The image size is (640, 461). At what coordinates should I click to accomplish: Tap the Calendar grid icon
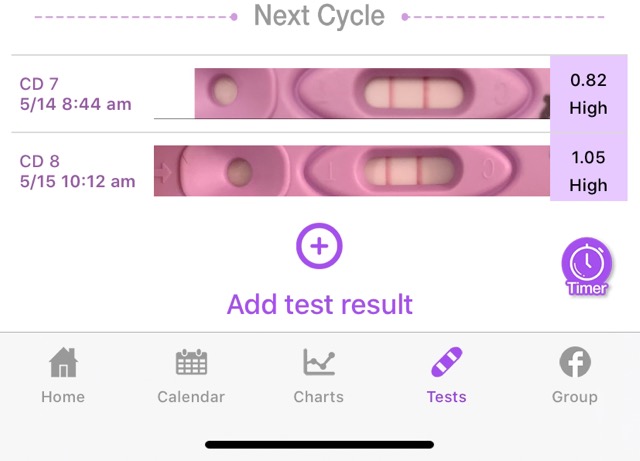[191, 362]
